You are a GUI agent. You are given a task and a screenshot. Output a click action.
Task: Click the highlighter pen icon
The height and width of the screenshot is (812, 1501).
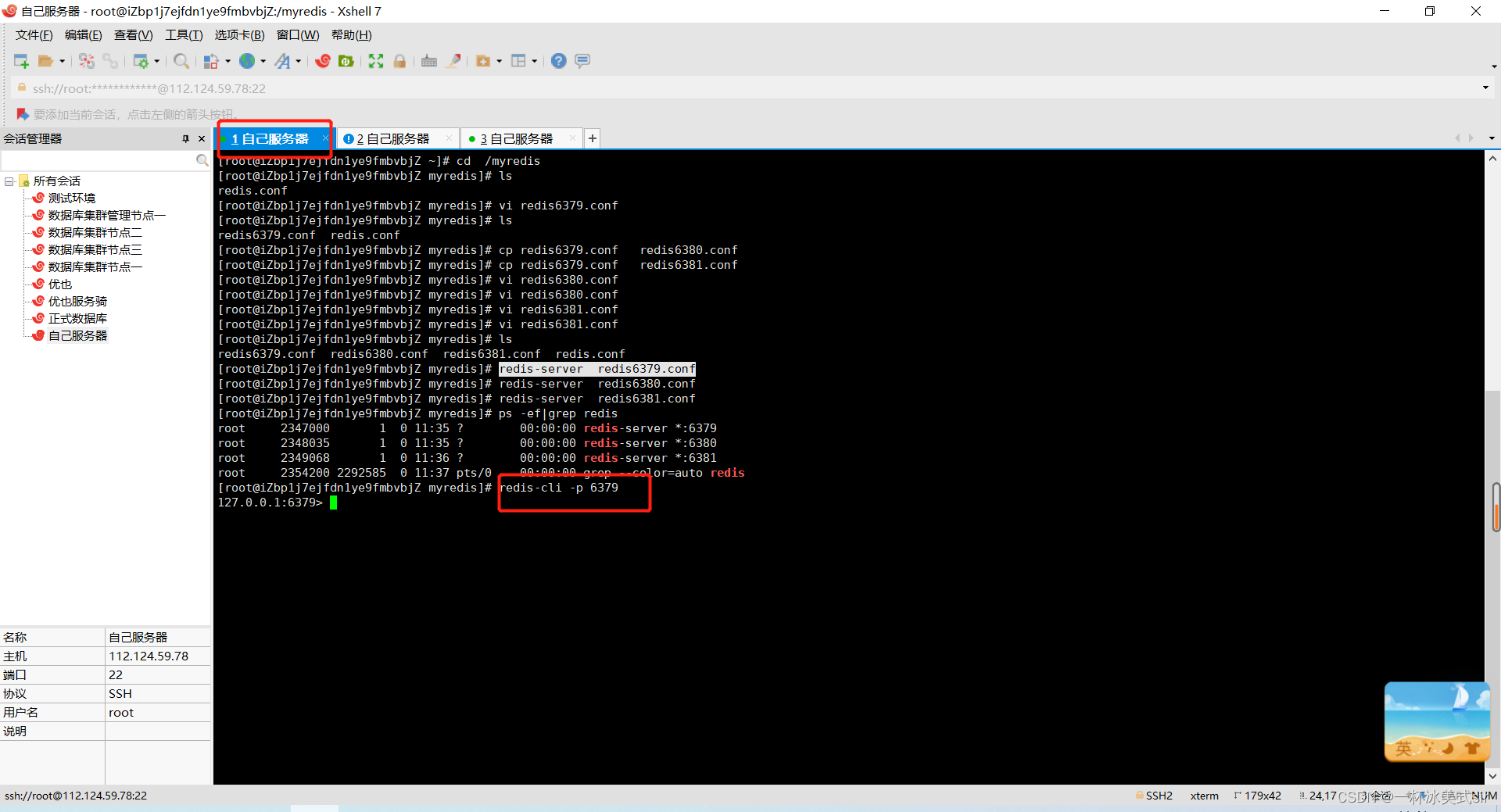point(453,61)
